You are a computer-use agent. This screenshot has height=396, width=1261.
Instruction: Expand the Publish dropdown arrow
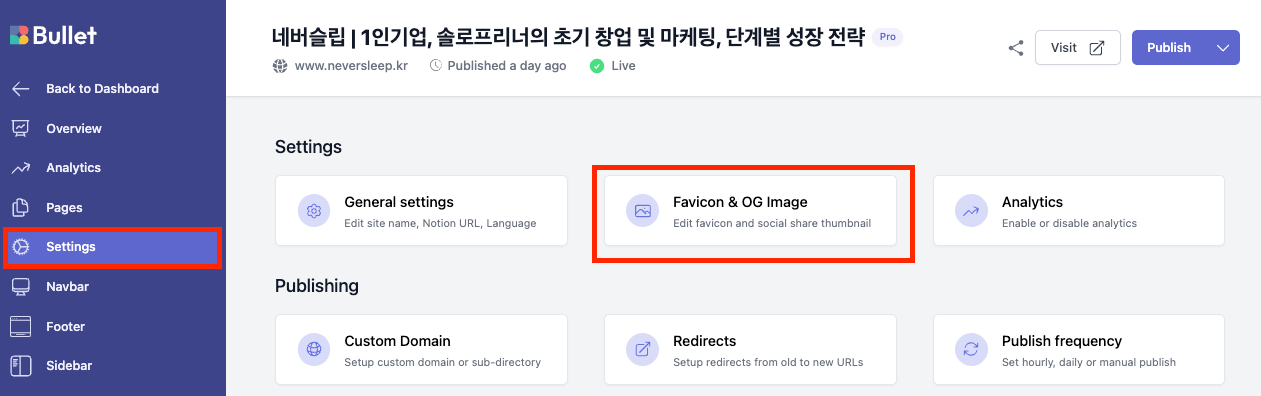(x=1222, y=48)
